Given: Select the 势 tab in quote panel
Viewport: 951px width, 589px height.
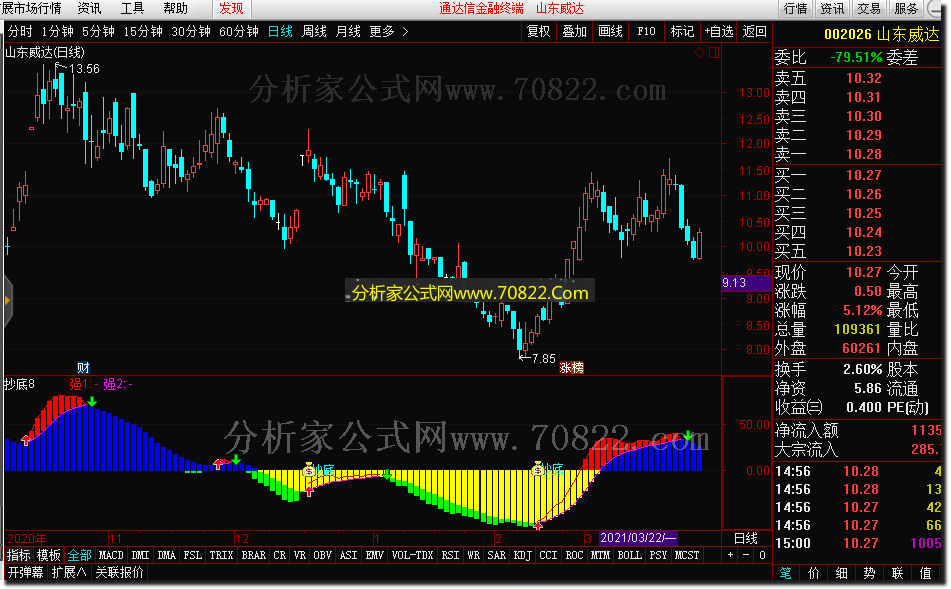Looking at the screenshot, I should point(869,573).
